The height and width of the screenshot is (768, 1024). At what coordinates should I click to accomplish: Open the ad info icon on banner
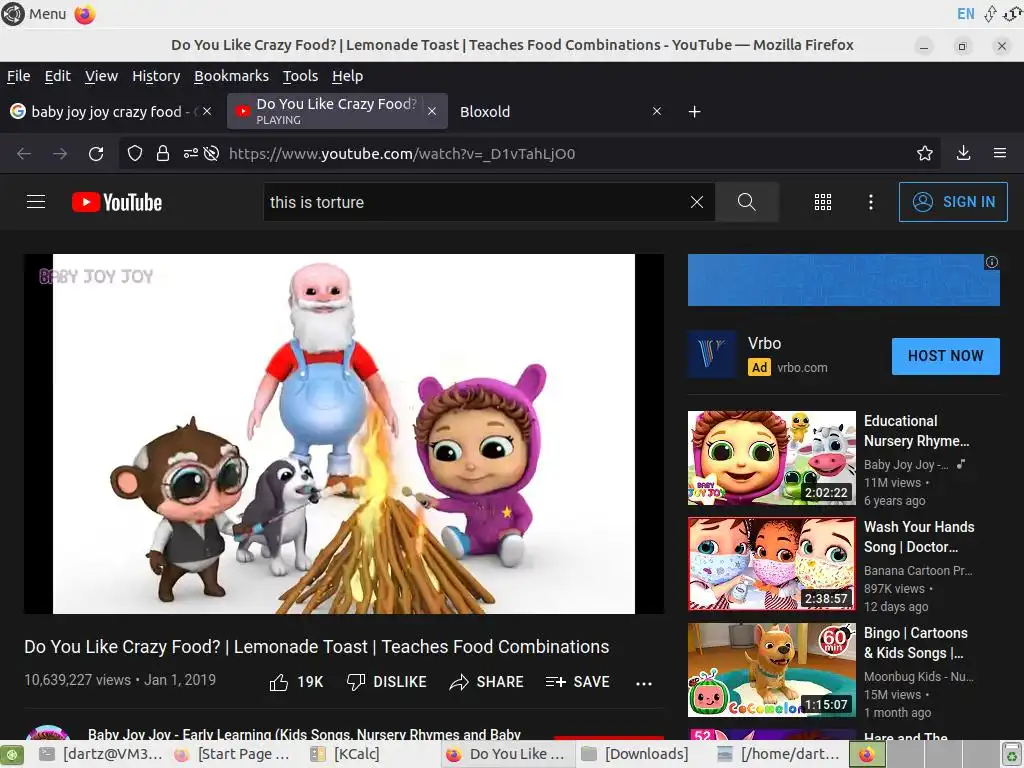[991, 263]
